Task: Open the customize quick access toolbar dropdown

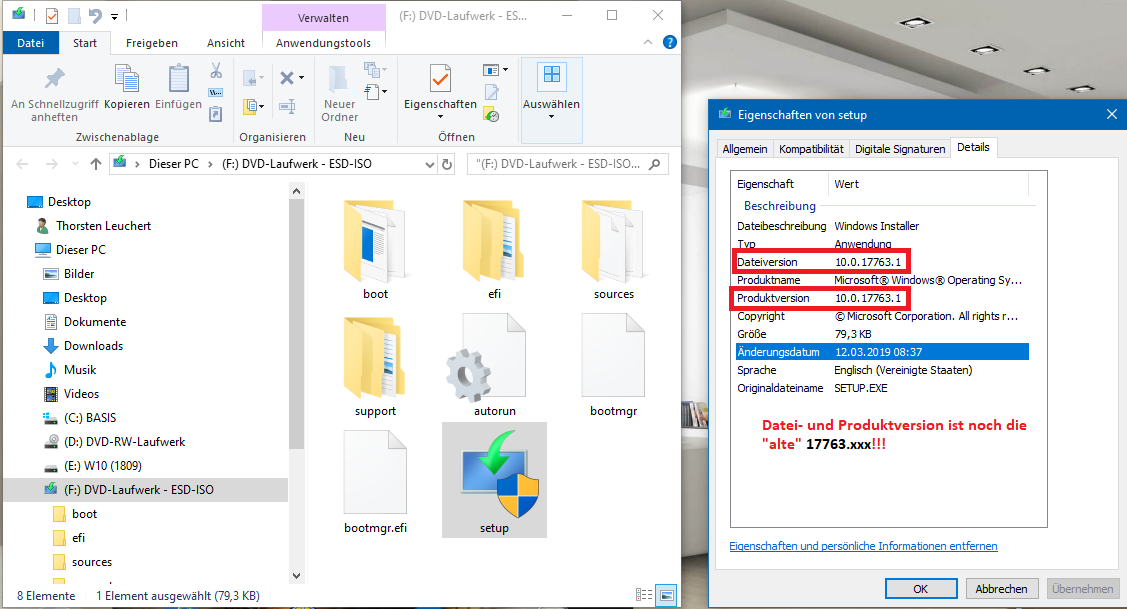Action: pos(114,16)
